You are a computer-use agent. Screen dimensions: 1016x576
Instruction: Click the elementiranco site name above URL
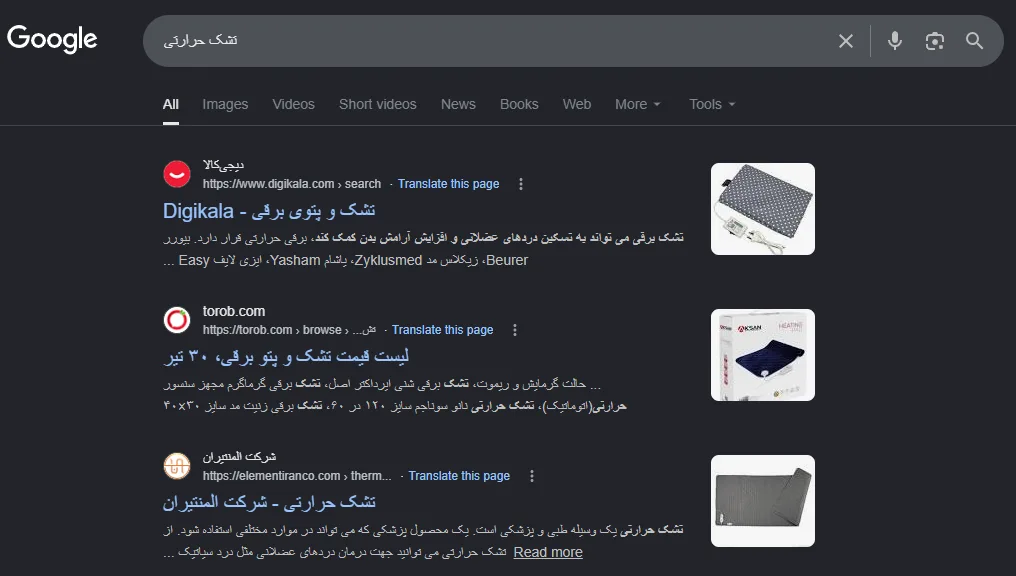pos(239,457)
